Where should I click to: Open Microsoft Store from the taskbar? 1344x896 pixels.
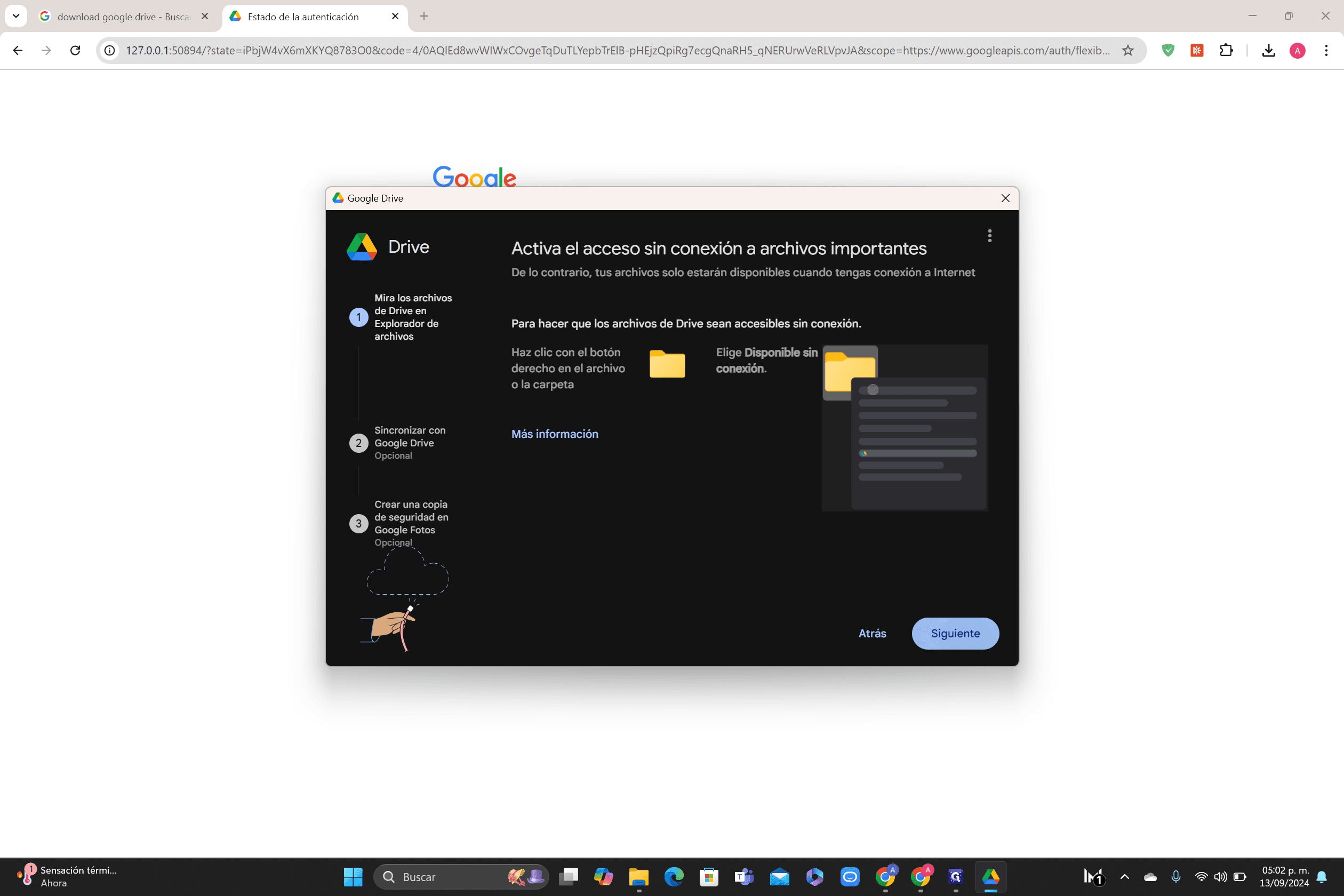709,877
